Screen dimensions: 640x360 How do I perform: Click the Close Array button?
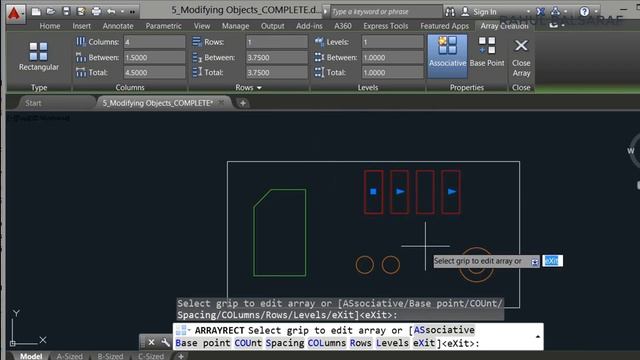(x=521, y=58)
